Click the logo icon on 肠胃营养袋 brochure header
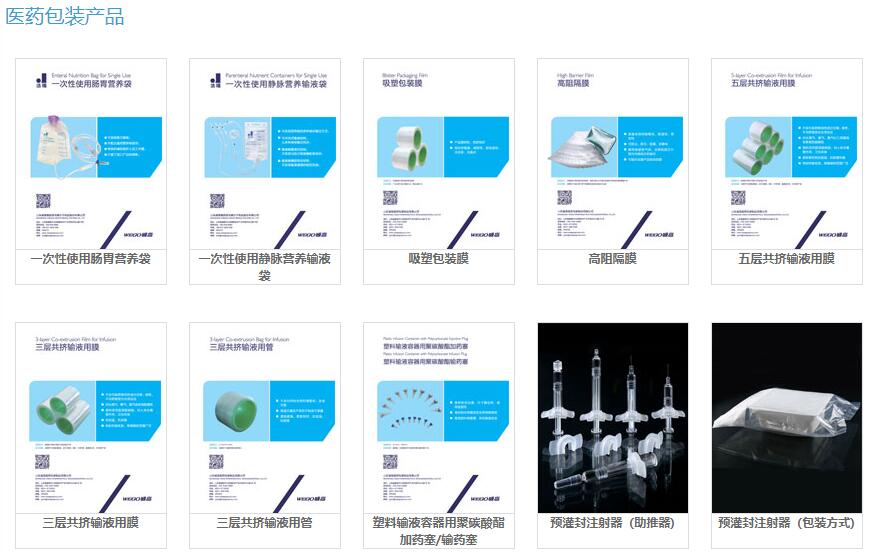 [42, 81]
